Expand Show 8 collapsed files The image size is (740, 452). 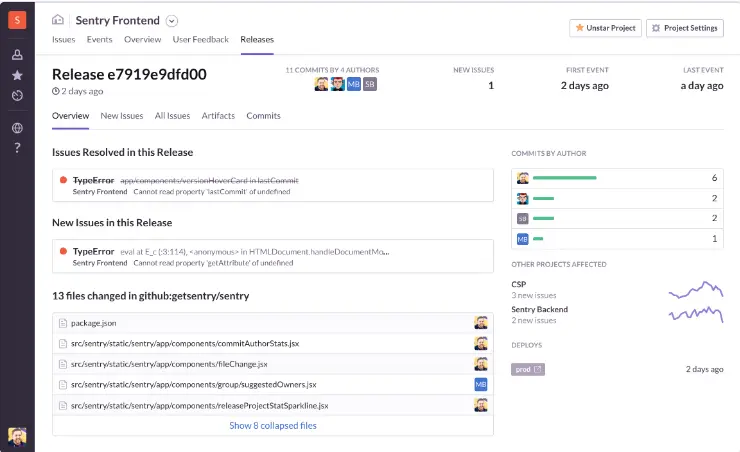pyautogui.click(x=273, y=426)
